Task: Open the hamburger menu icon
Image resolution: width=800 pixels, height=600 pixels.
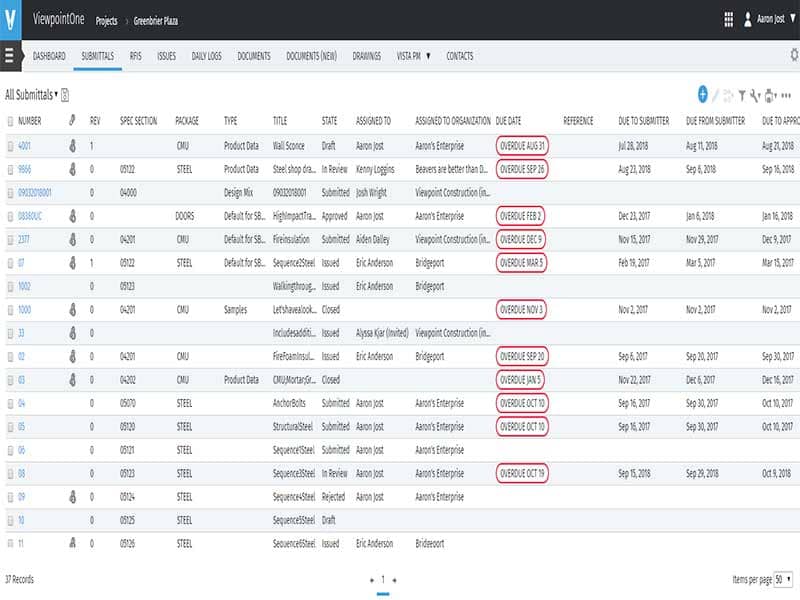Action: (10, 56)
